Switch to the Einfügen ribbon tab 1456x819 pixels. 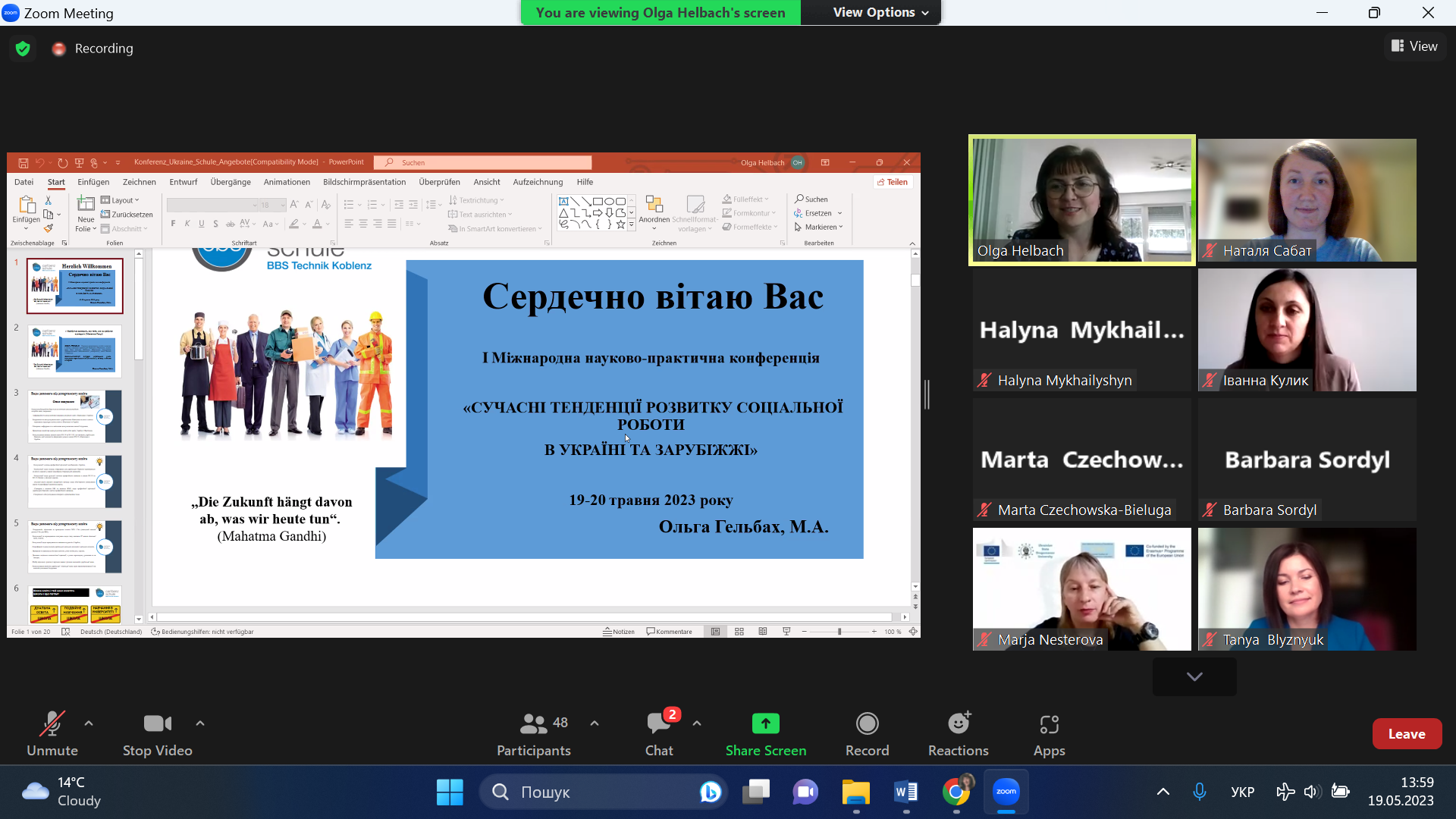coord(93,182)
